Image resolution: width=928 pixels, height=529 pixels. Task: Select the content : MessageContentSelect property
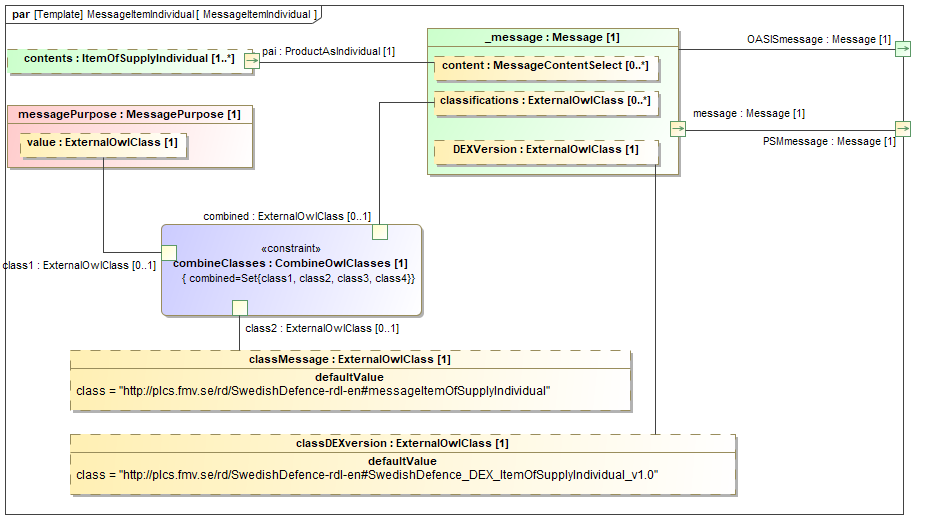pyautogui.click(x=545, y=66)
